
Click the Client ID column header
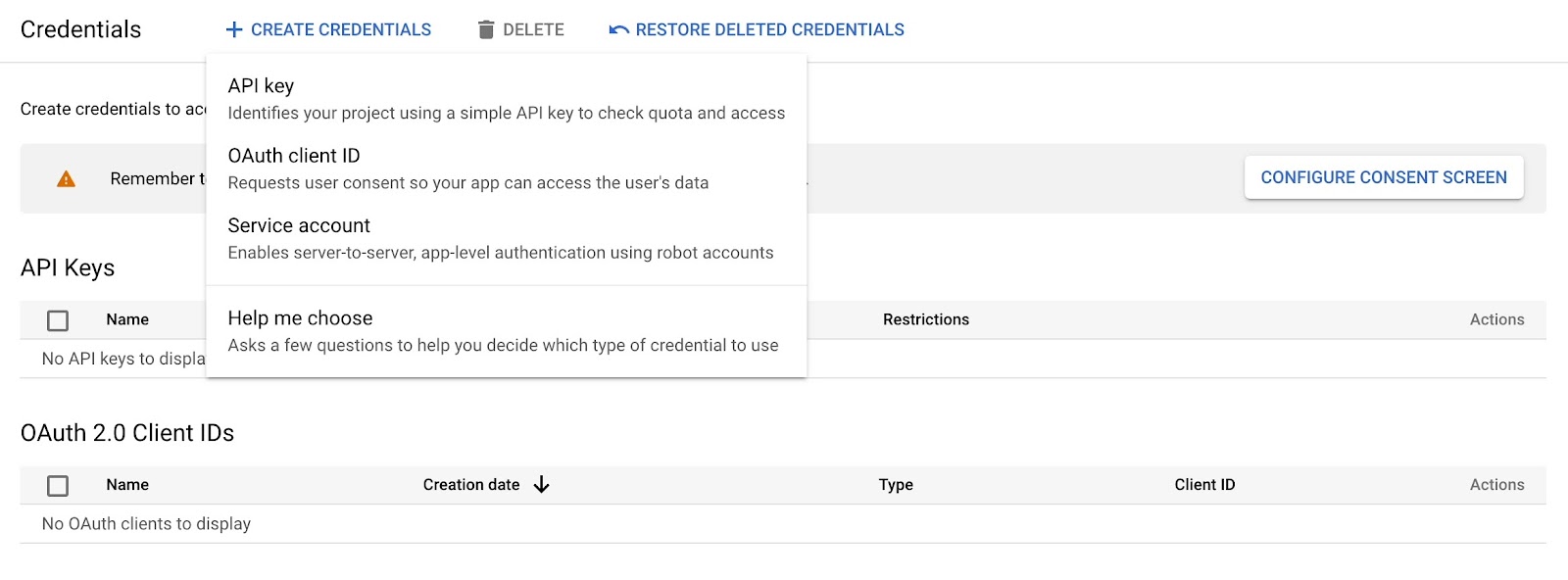pyautogui.click(x=1204, y=484)
